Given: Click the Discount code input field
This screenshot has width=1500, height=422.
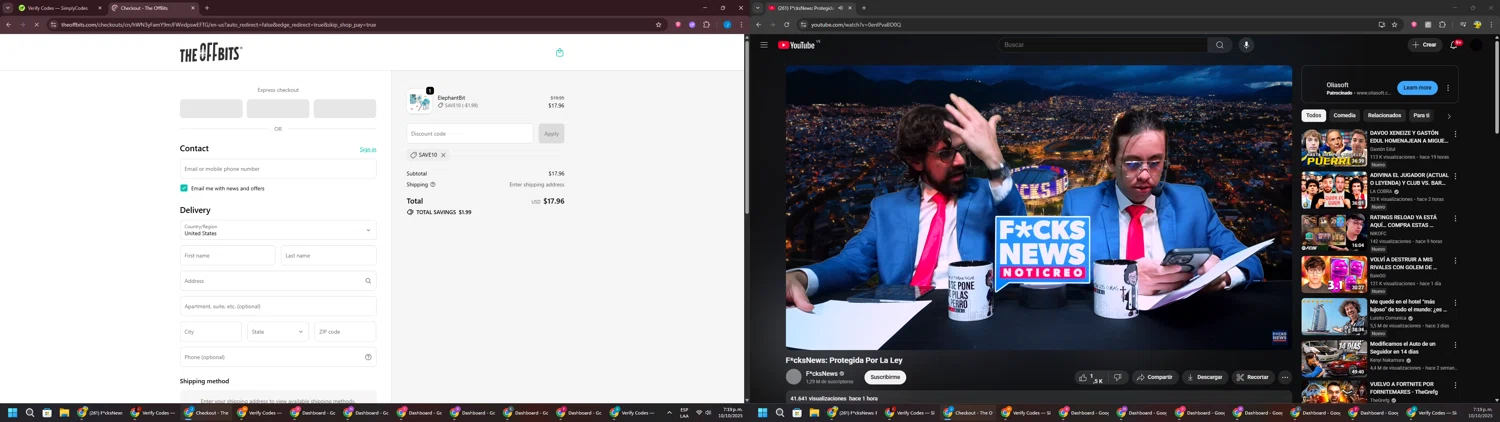Looking at the screenshot, I should click(x=469, y=133).
